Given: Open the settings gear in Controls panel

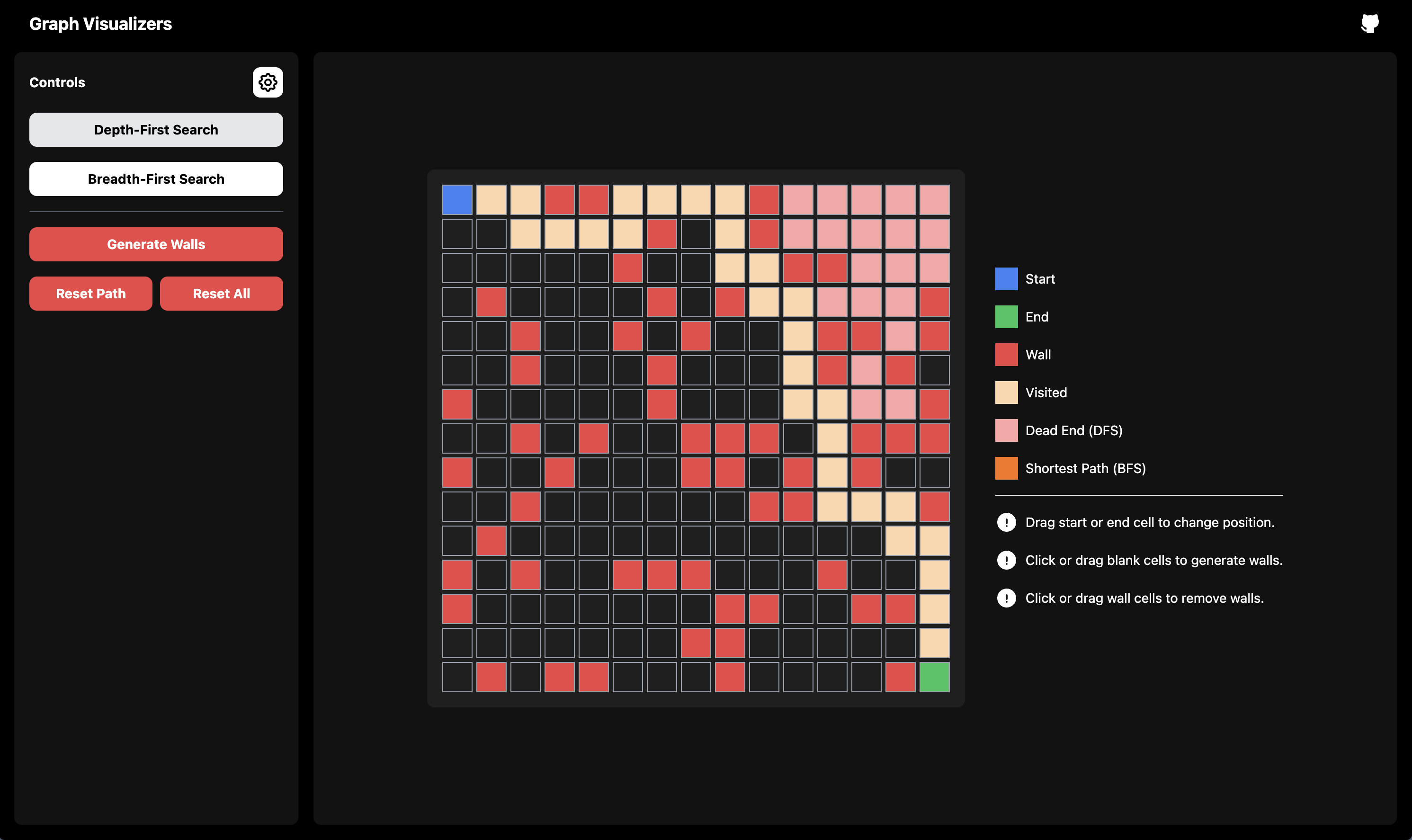Looking at the screenshot, I should pos(267,82).
